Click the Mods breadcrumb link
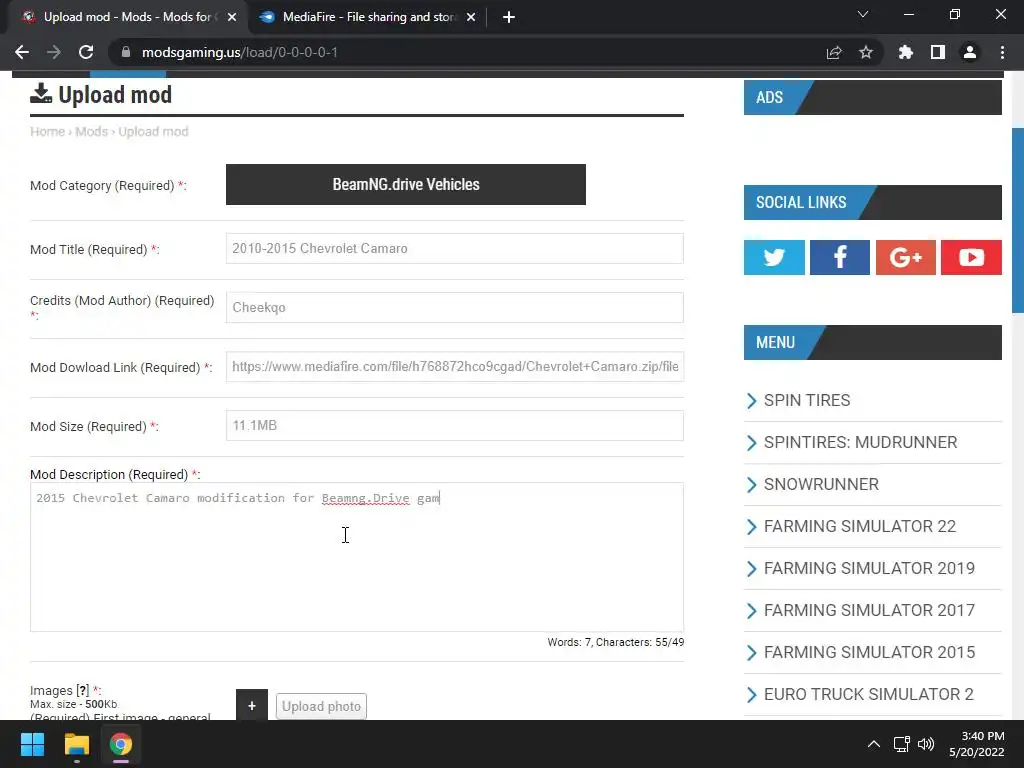The height and width of the screenshot is (768, 1024). click(91, 131)
